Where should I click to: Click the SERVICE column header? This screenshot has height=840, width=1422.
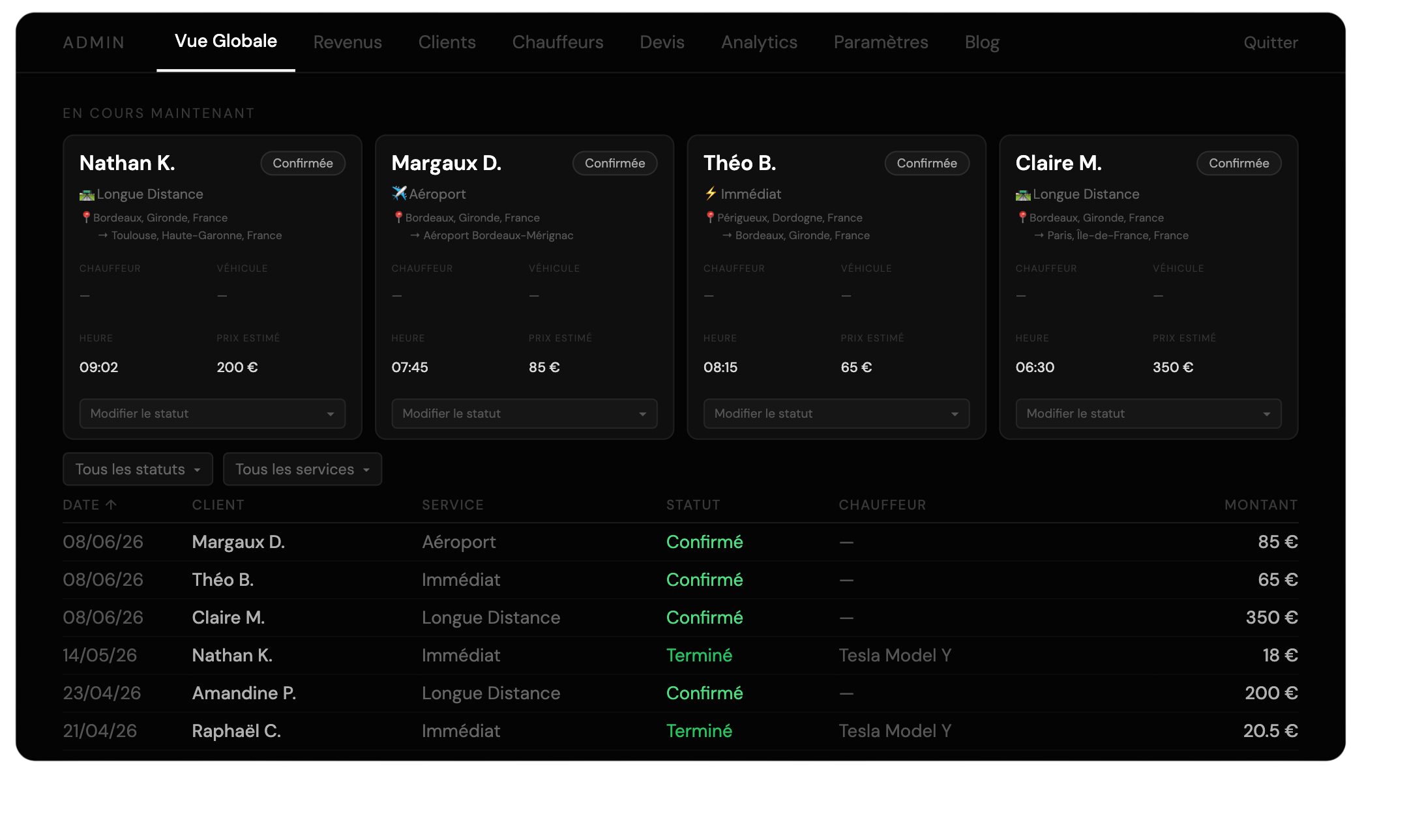[453, 505]
